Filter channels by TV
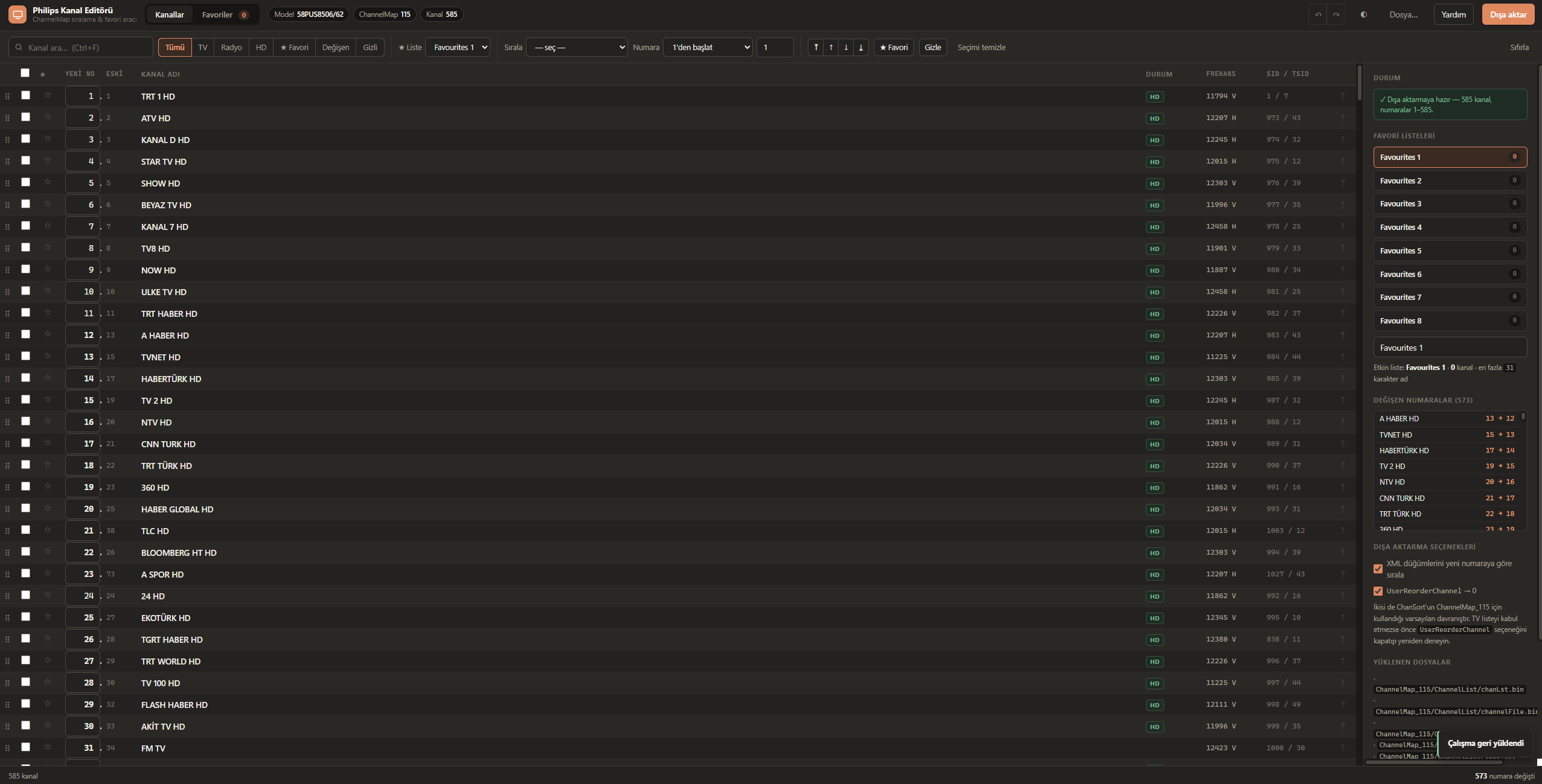1542x784 pixels. pyautogui.click(x=203, y=47)
